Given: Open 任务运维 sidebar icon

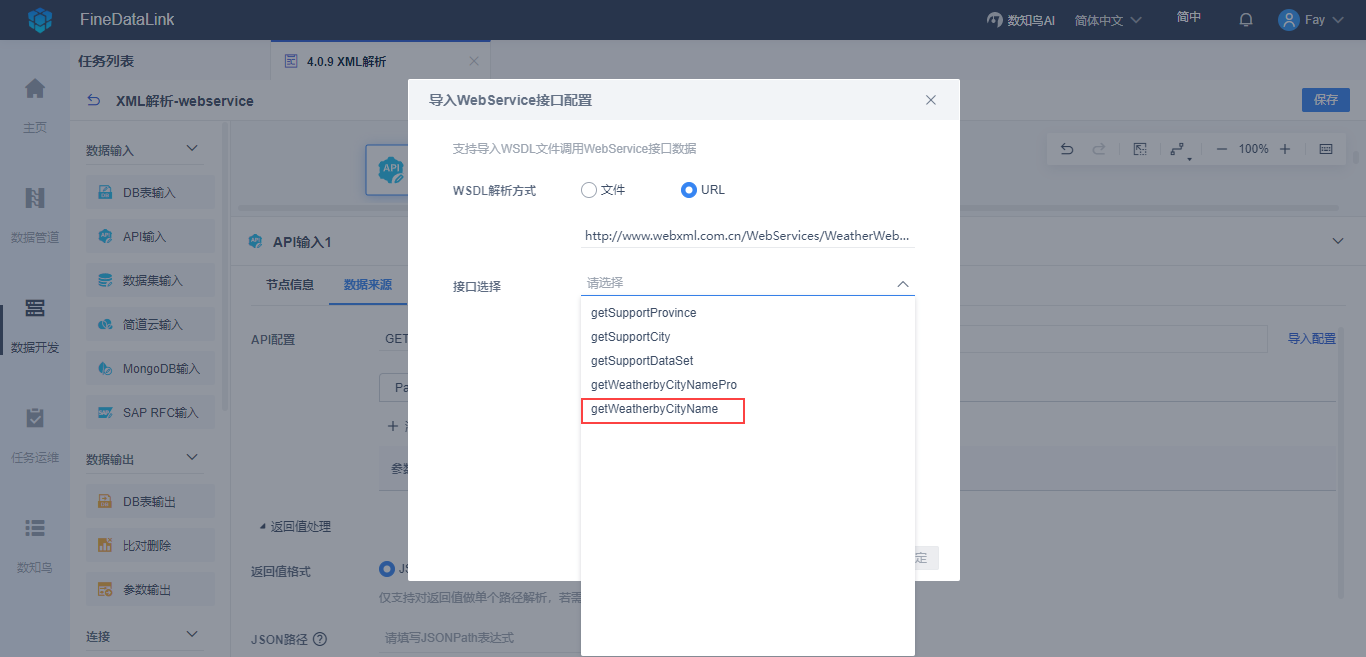Looking at the screenshot, I should click(35, 419).
